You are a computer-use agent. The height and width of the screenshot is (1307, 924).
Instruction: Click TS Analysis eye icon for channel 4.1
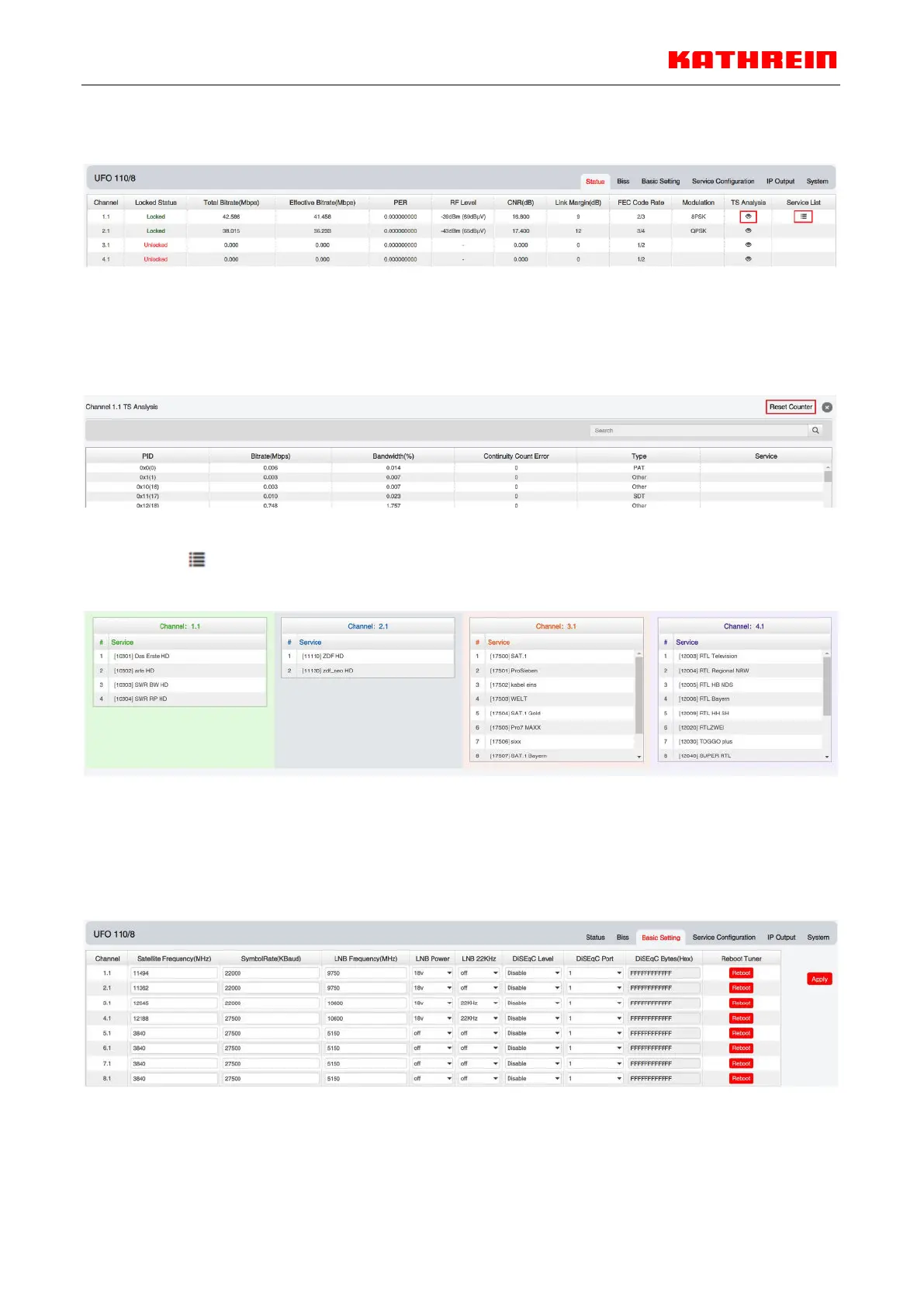pos(748,258)
